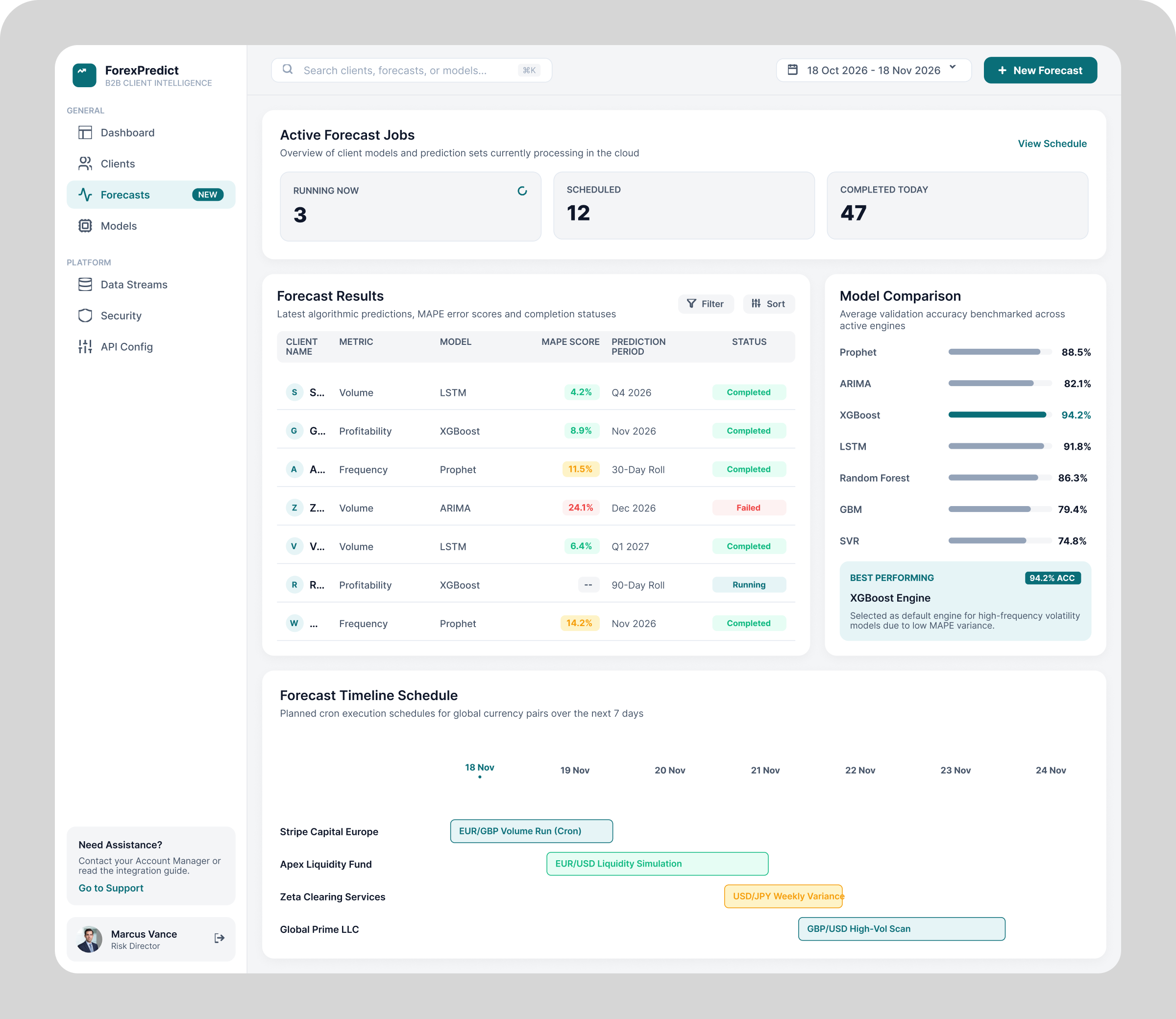Open the Scheduled 12 card

click(684, 205)
